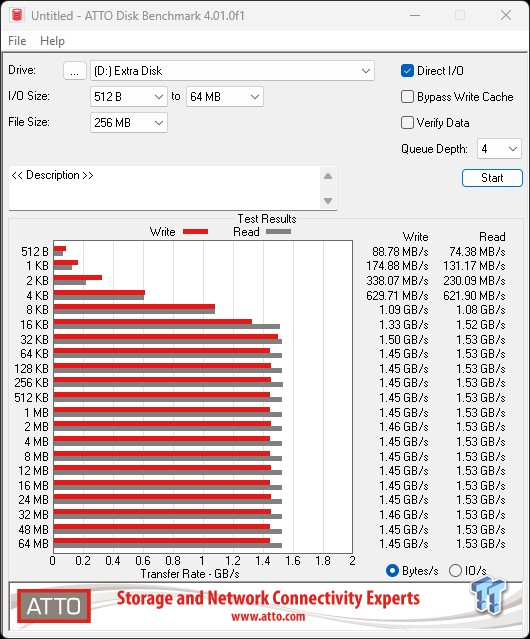Click the read value 131.17 MB/s

point(474,266)
